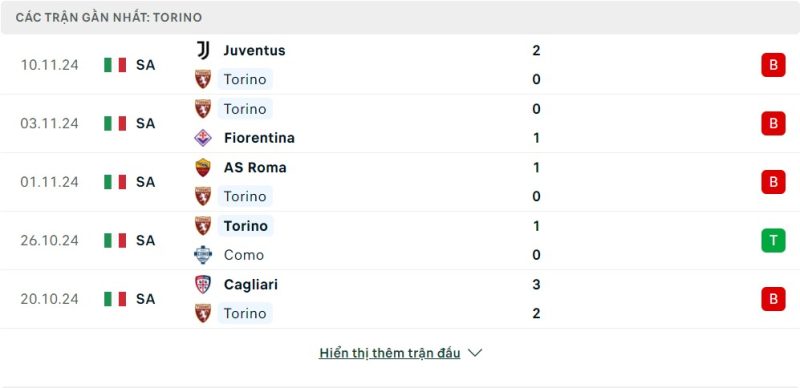This screenshot has height=388, width=800.
Task: Click the red B badge for Cagliari match
Action: tap(773, 299)
